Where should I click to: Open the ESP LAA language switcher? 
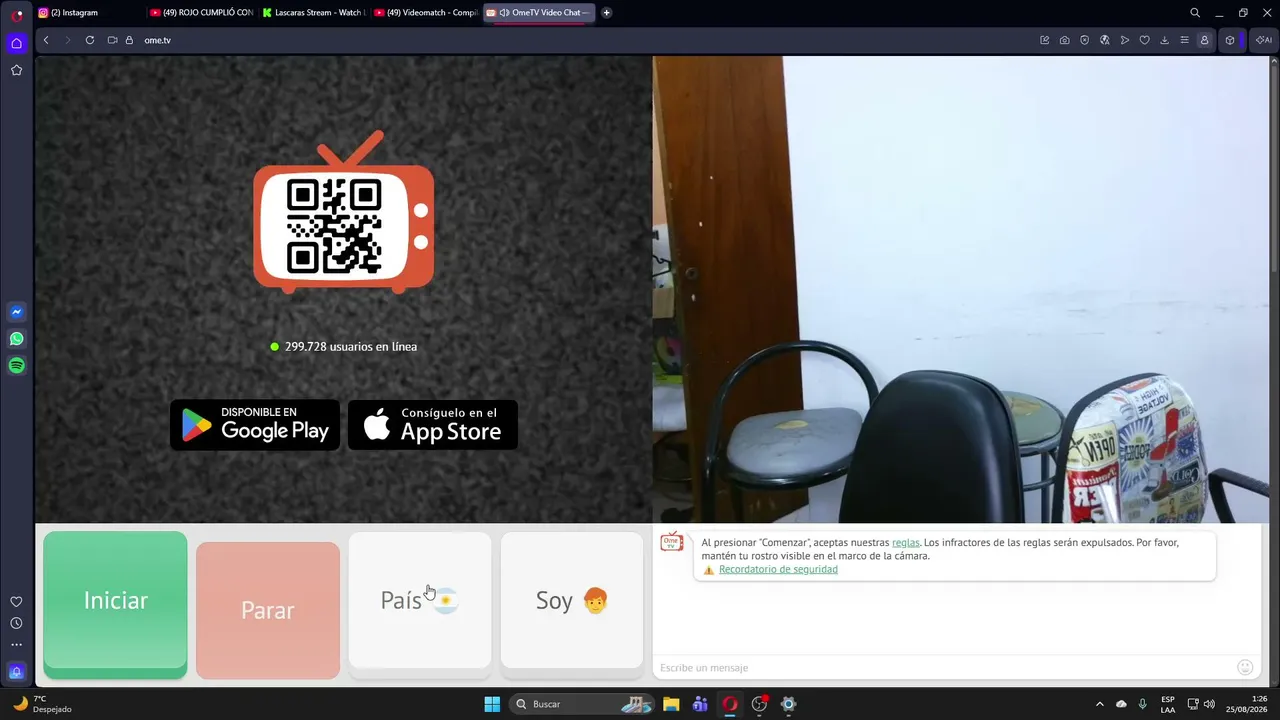pos(1168,704)
